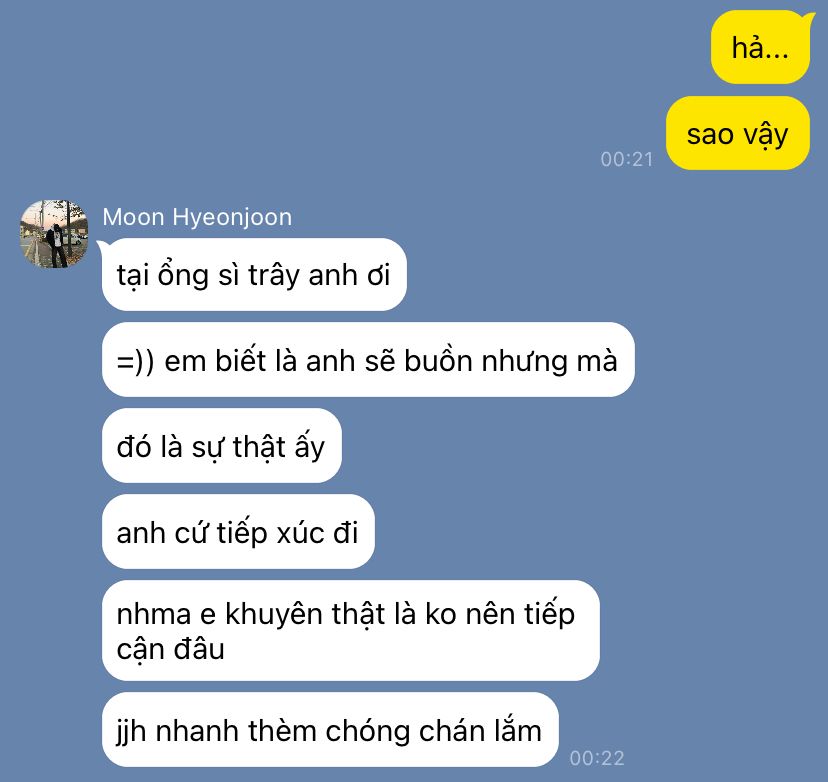
Task: Click the word 'cận đâu' on the wrapped line
Action: [x=171, y=649]
